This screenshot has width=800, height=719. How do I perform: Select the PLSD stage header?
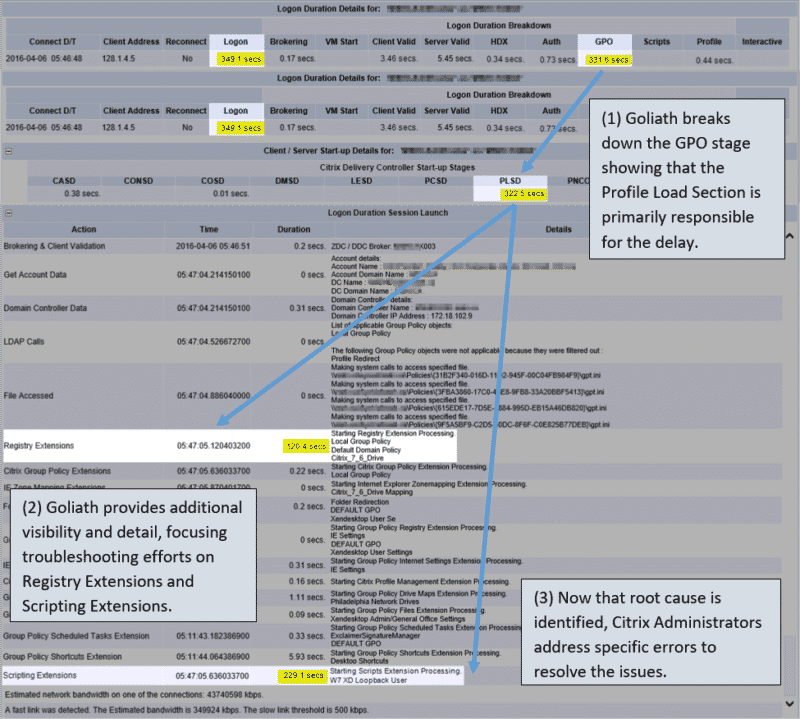tap(510, 181)
